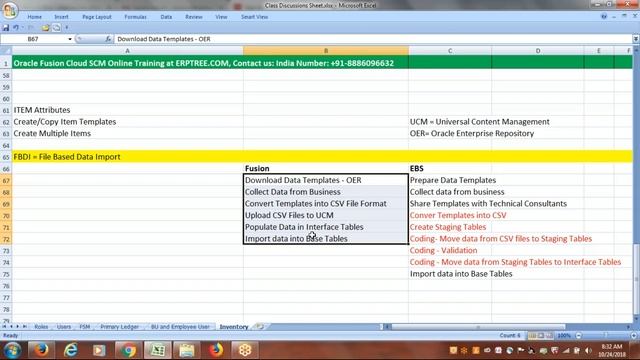The height and width of the screenshot is (360, 640).
Task: Select cell 'UCM = Universal Content Management'
Action: pos(450,122)
